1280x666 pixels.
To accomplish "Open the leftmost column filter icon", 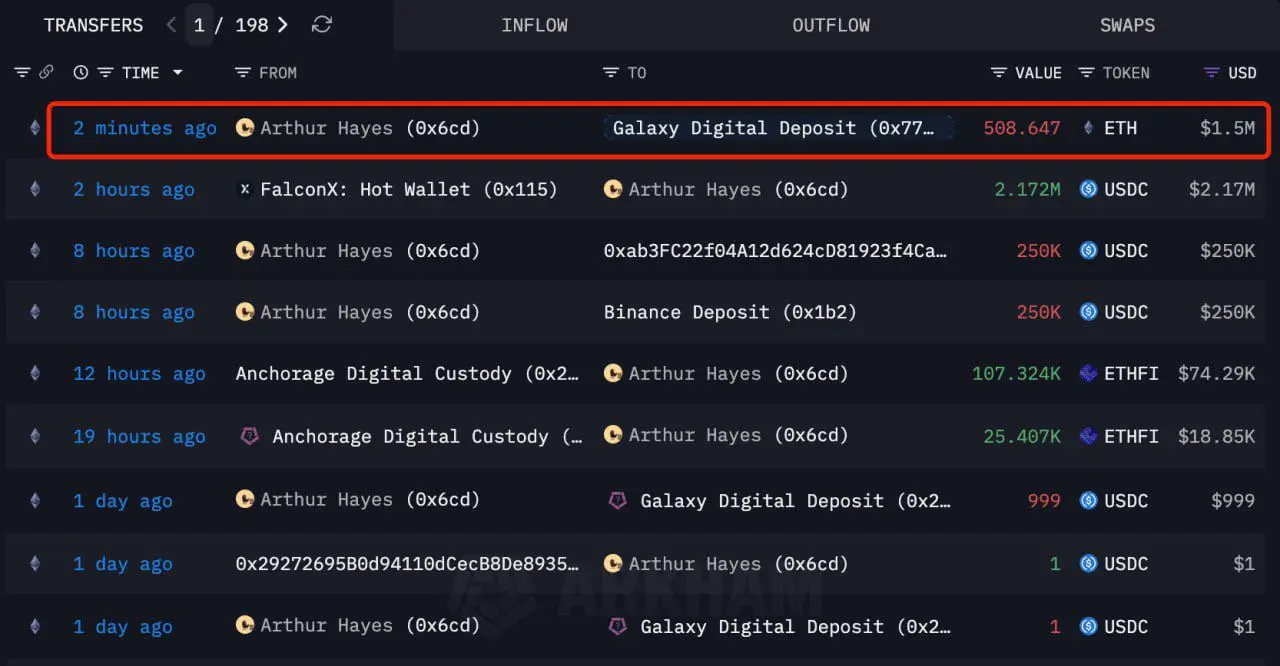I will point(22,73).
